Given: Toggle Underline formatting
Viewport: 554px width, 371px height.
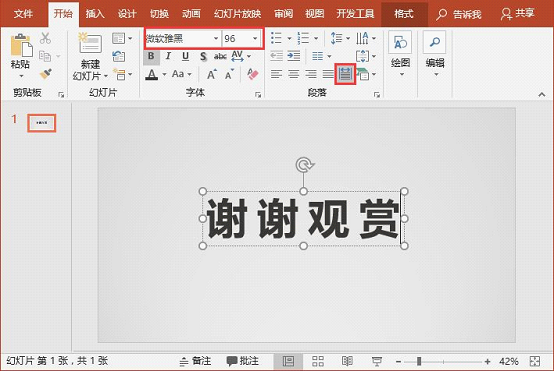Looking at the screenshot, I should (x=185, y=56).
